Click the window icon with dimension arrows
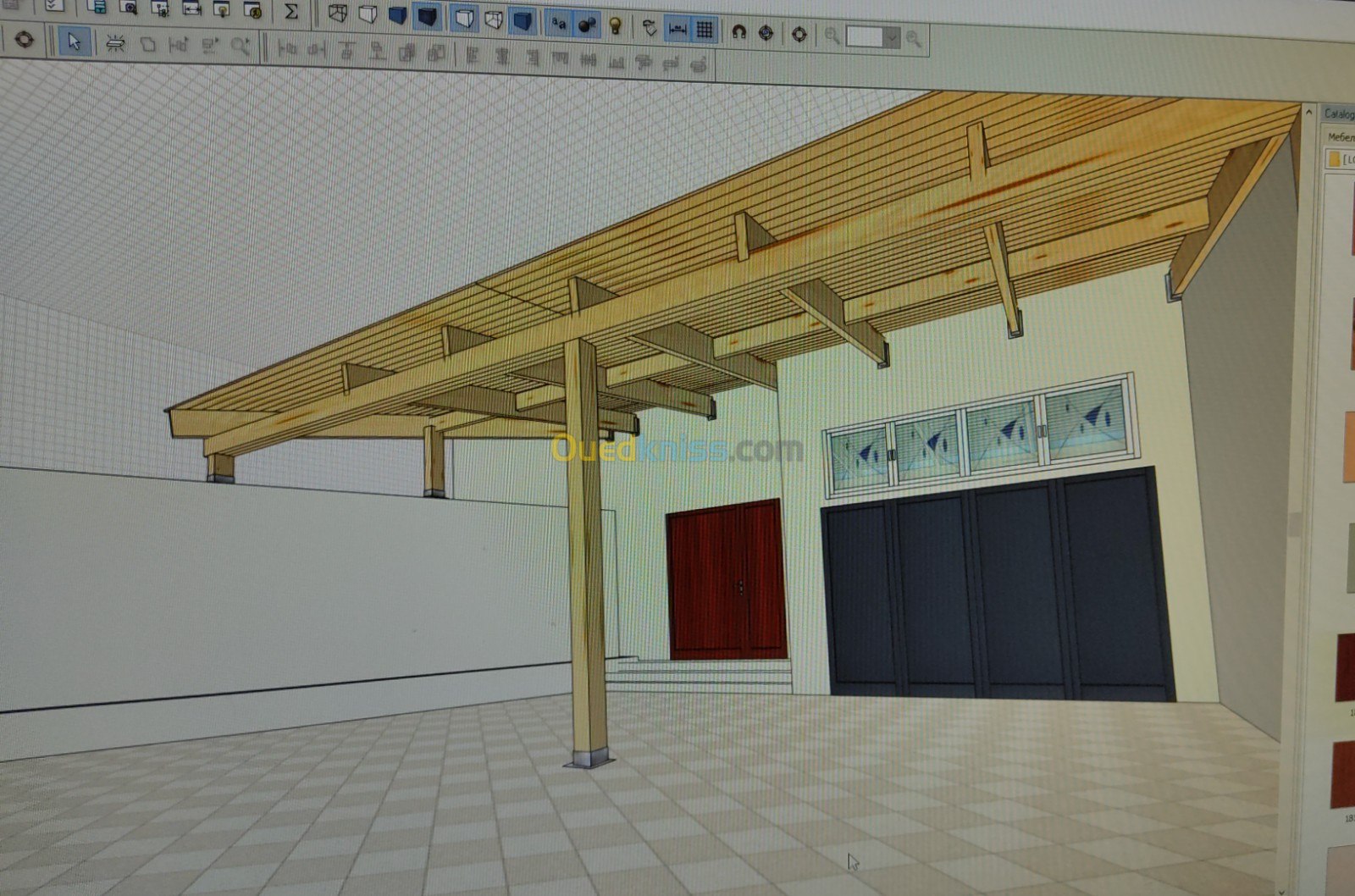This screenshot has width=1355, height=896. click(191, 8)
